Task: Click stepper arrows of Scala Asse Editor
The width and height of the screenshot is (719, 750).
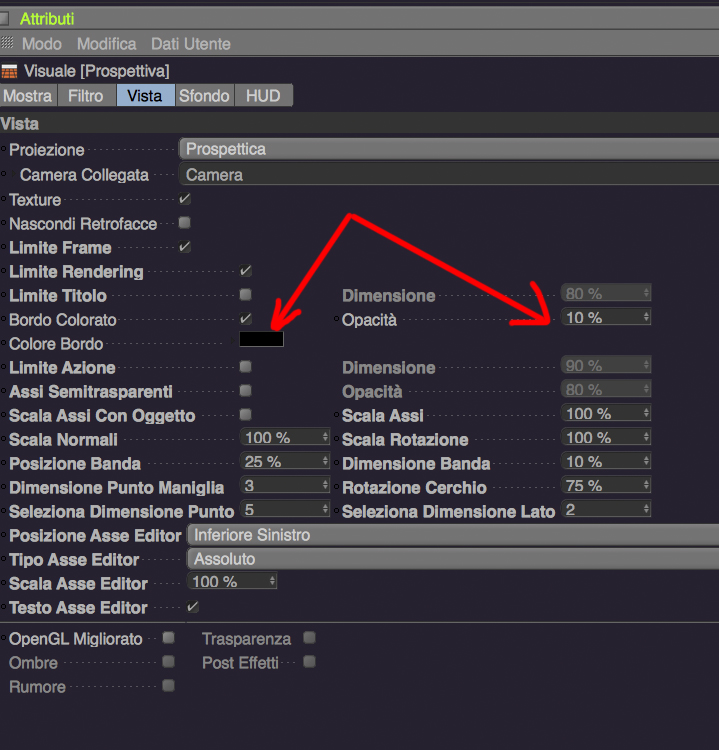Action: (272, 581)
